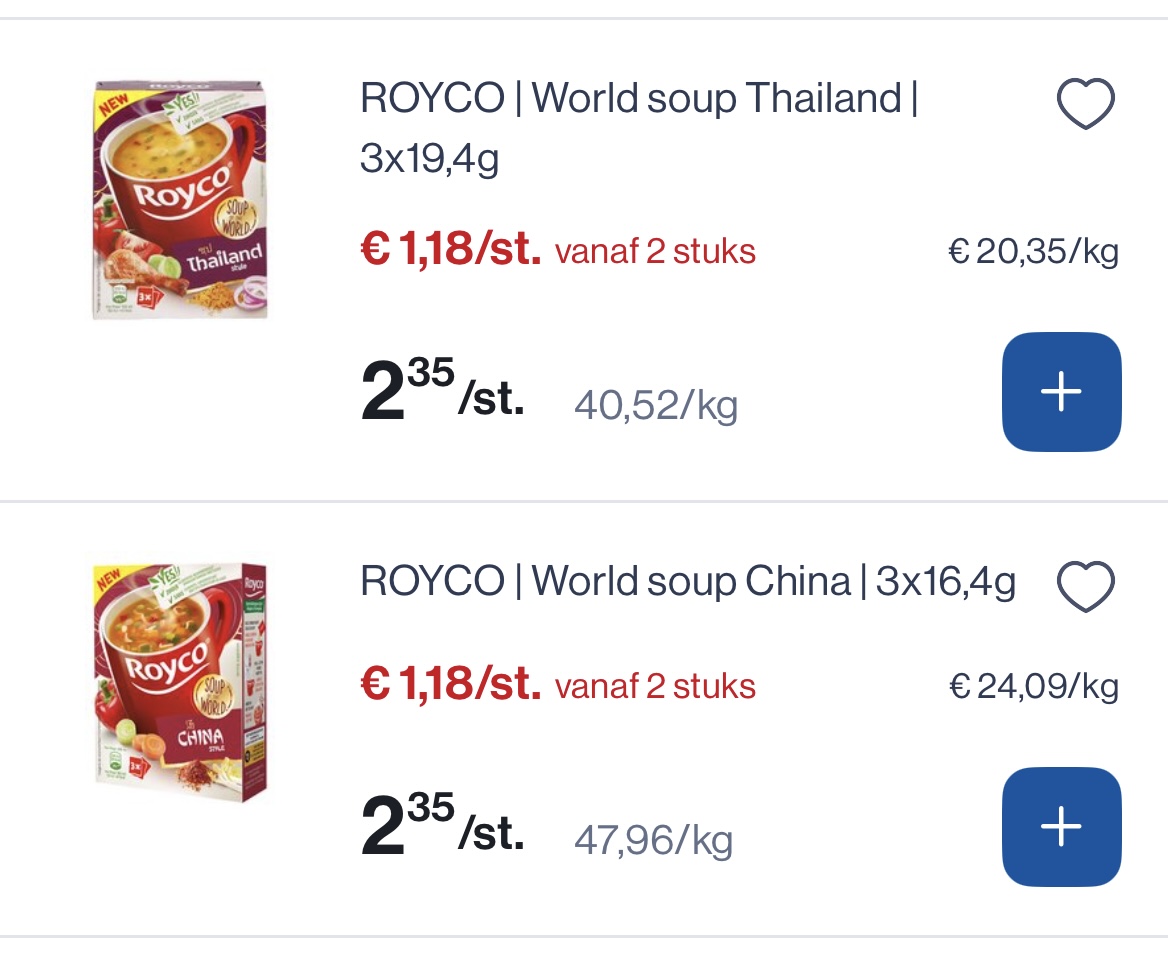
Task: Click the 47,96/kg label under China soup
Action: (x=654, y=840)
